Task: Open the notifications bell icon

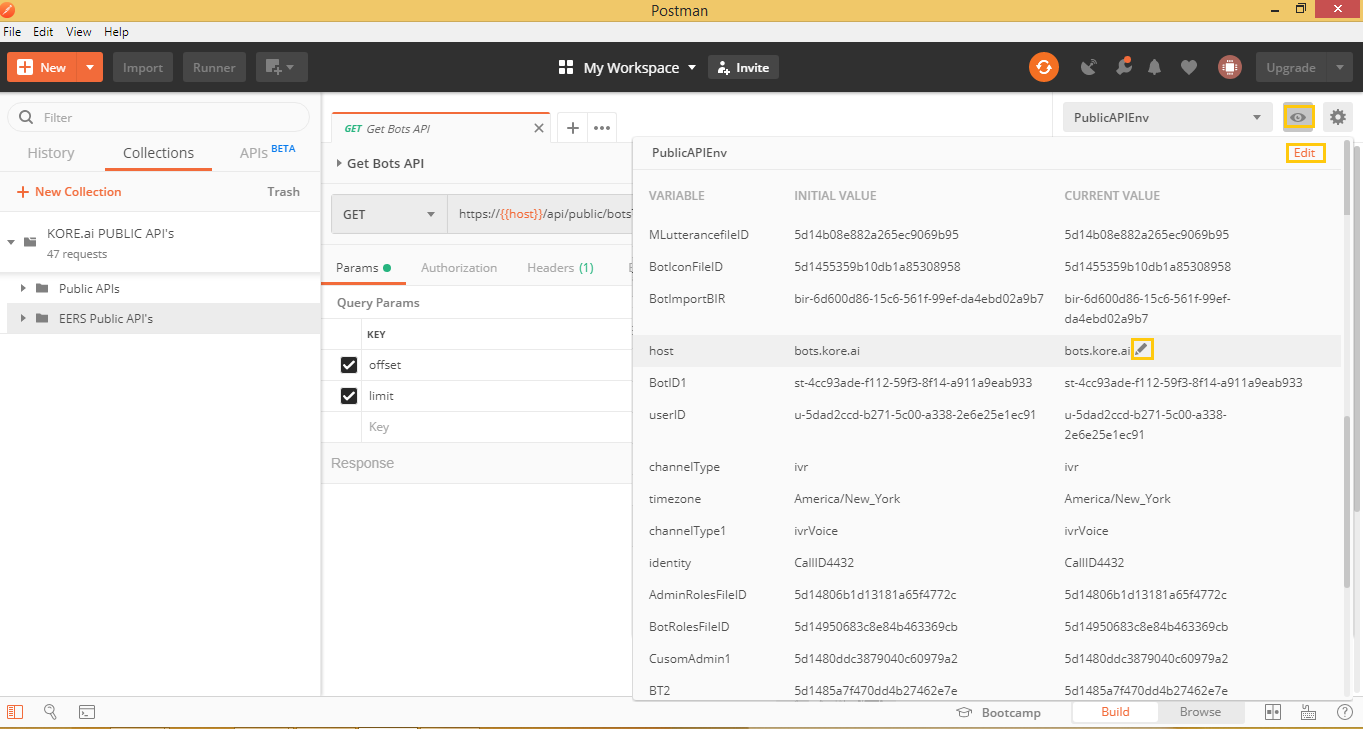Action: point(1155,67)
